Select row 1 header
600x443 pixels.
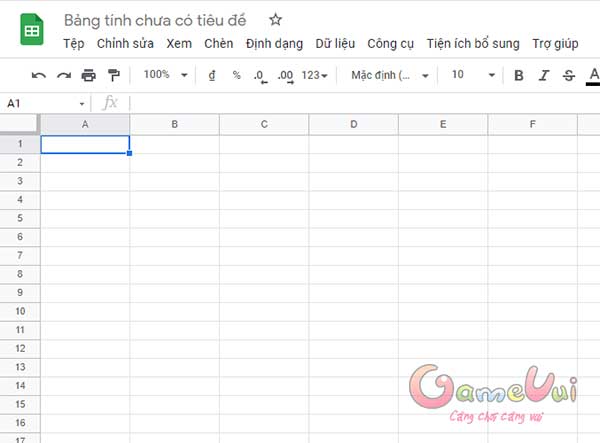(x=20, y=144)
